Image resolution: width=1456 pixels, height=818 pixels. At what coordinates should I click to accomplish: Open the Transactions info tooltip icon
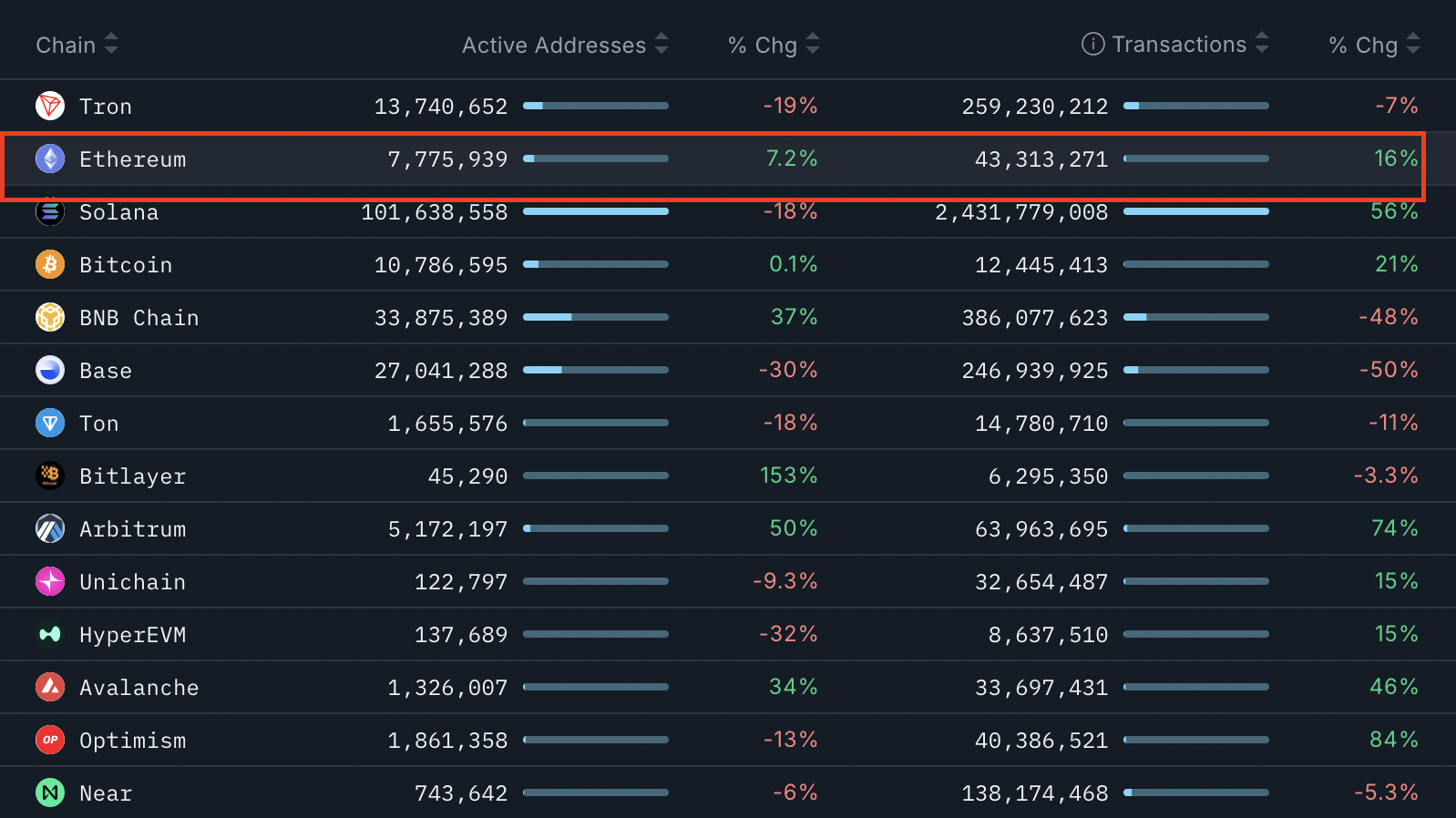click(1092, 44)
